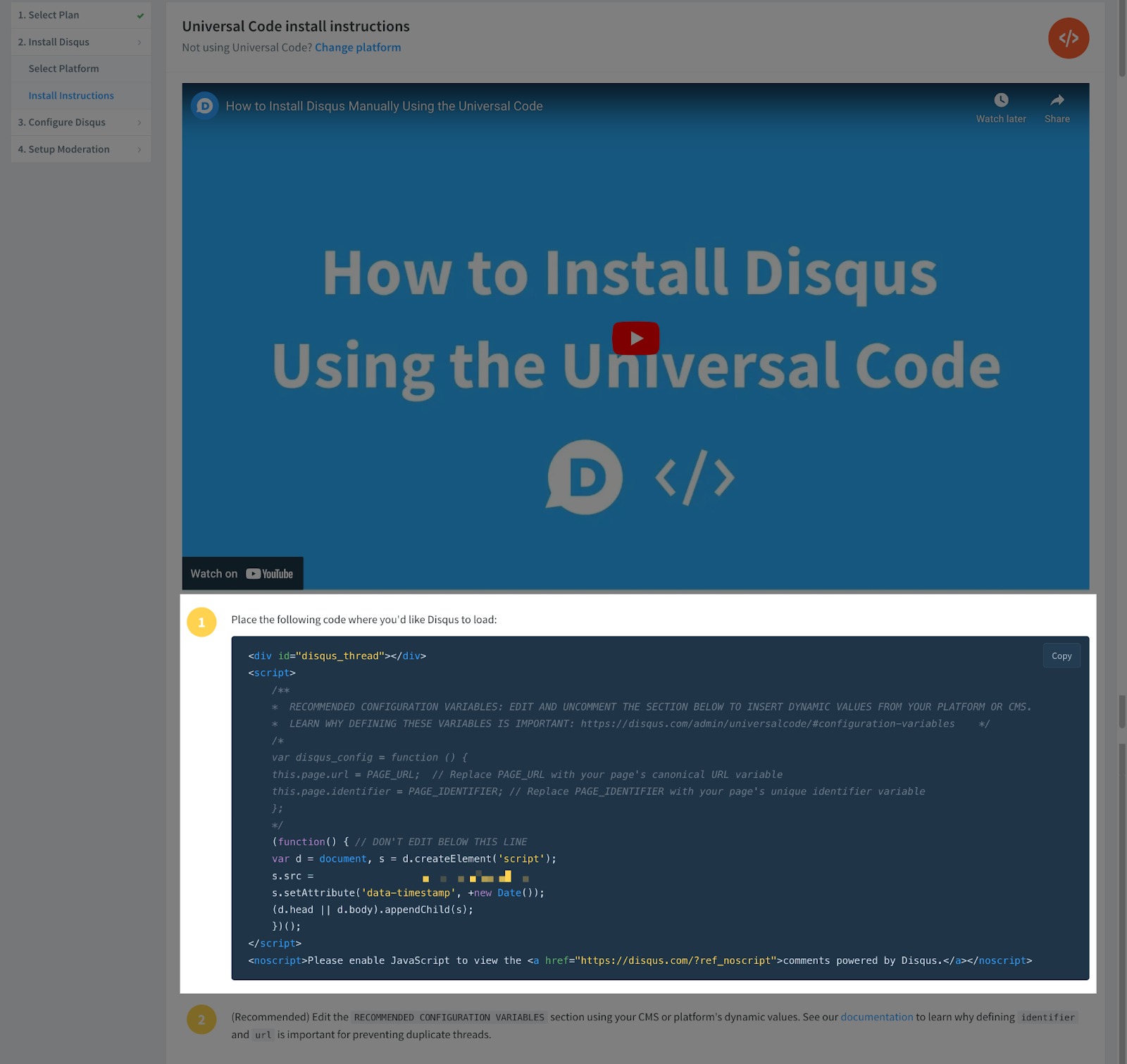Click the video title text link

point(384,106)
